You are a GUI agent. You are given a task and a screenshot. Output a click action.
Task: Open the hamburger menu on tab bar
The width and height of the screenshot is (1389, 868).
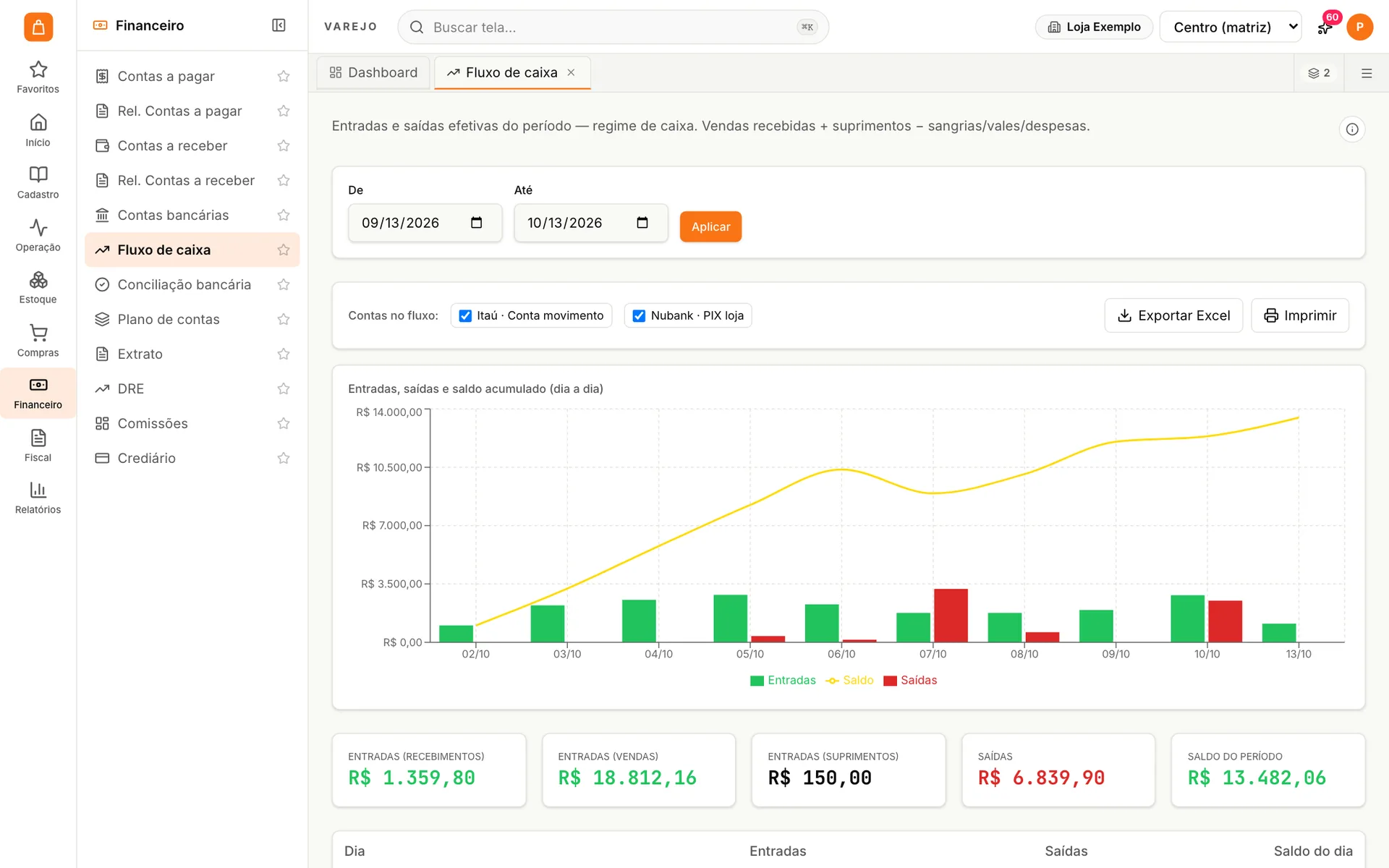pyautogui.click(x=1366, y=73)
